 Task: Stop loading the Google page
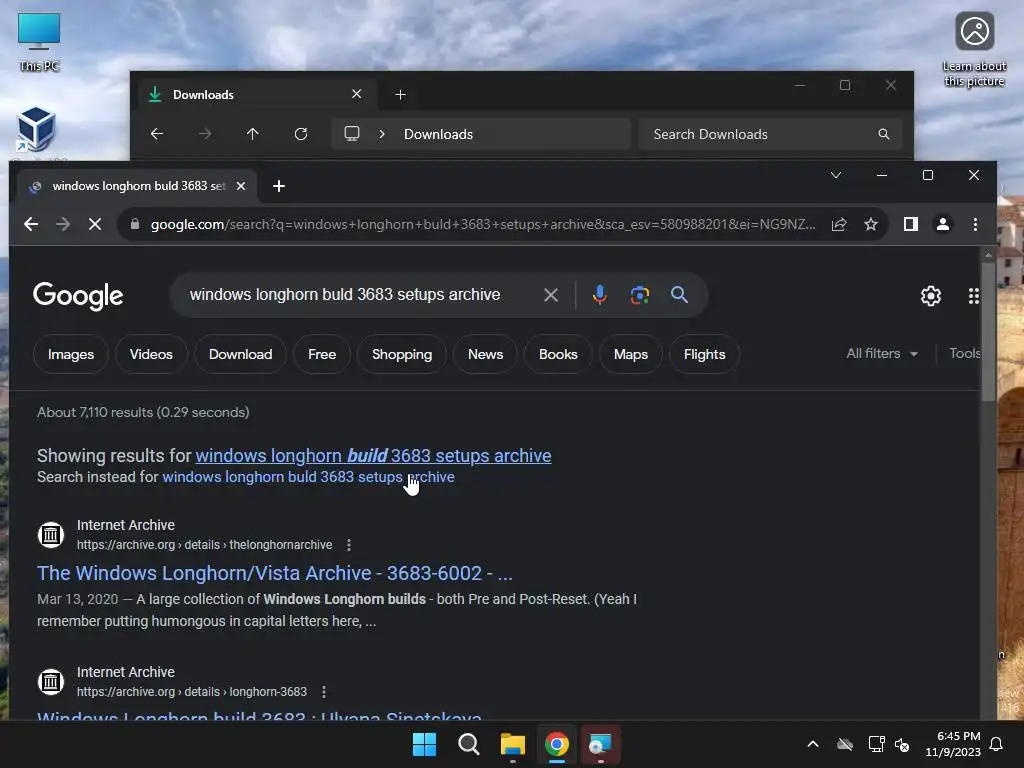point(95,225)
